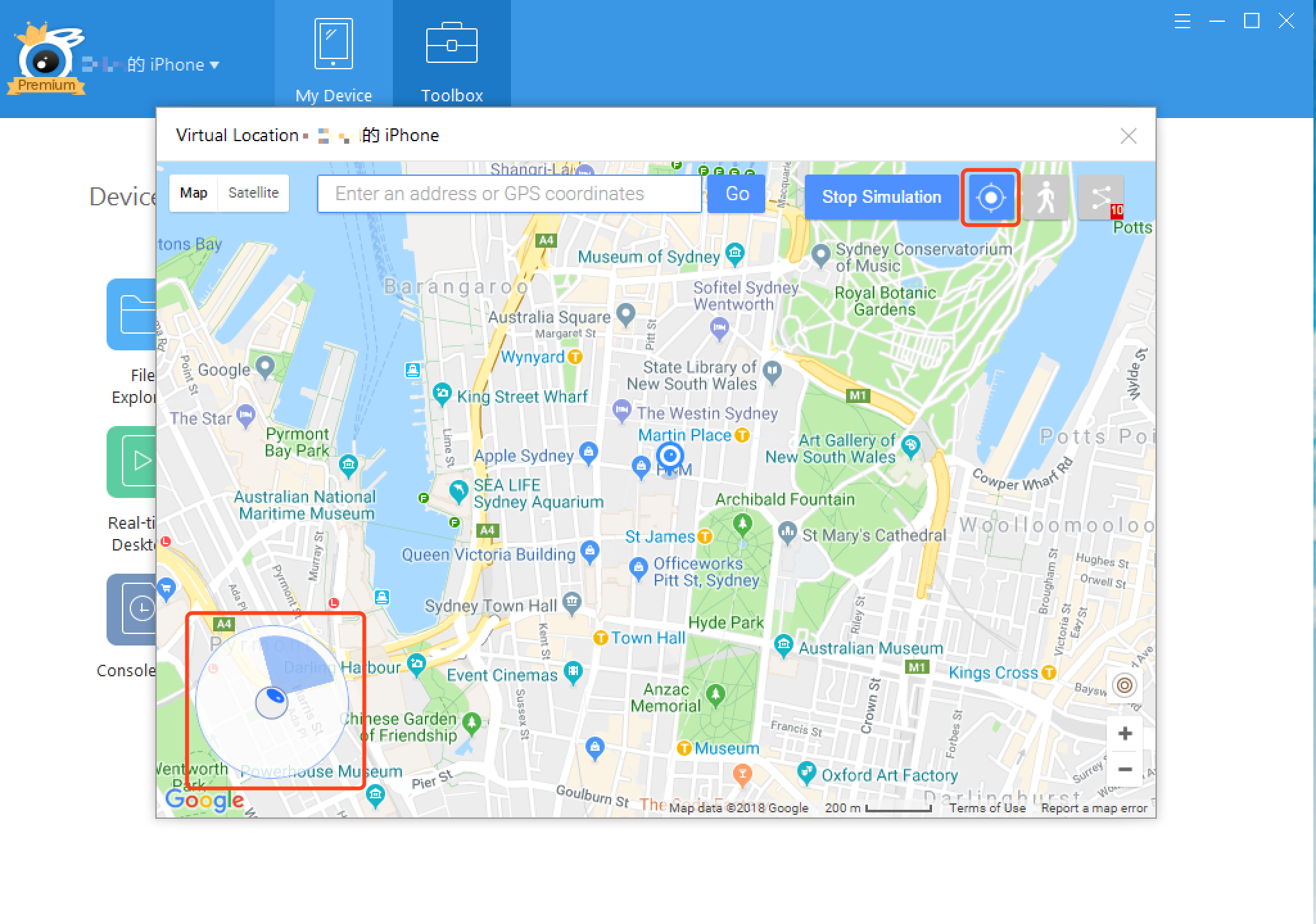Image resolution: width=1316 pixels, height=924 pixels.
Task: Toggle the virtual location simulation off
Action: pos(882,197)
